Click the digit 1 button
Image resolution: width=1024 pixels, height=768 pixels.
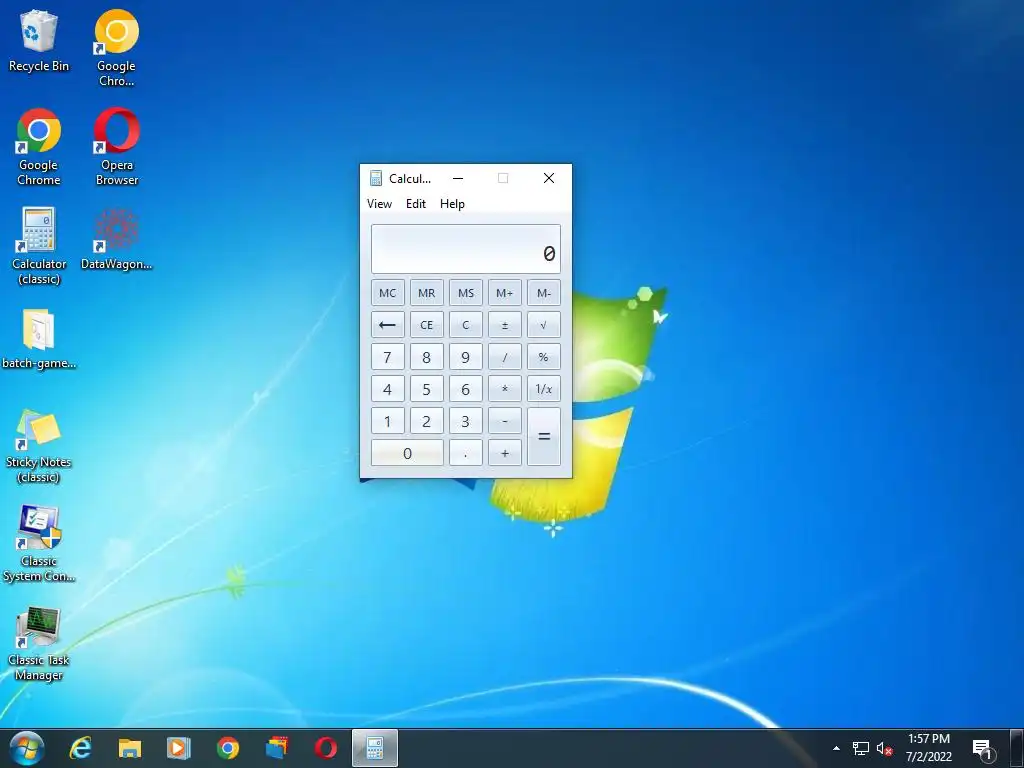387,421
